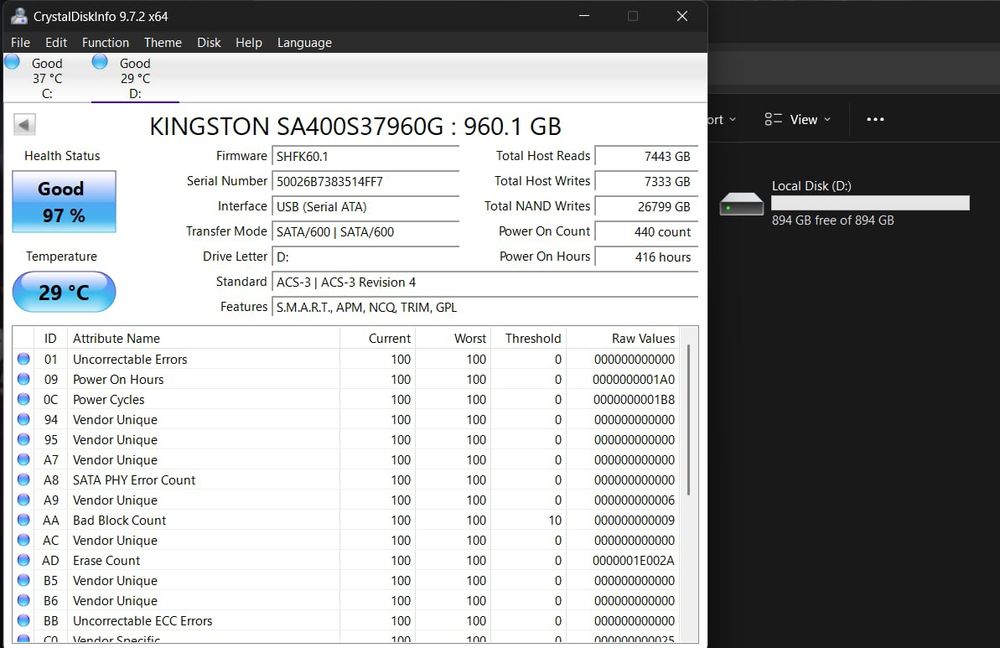The width and height of the screenshot is (1000, 648).
Task: Click status orb for Bad Block Count
Action: point(24,520)
